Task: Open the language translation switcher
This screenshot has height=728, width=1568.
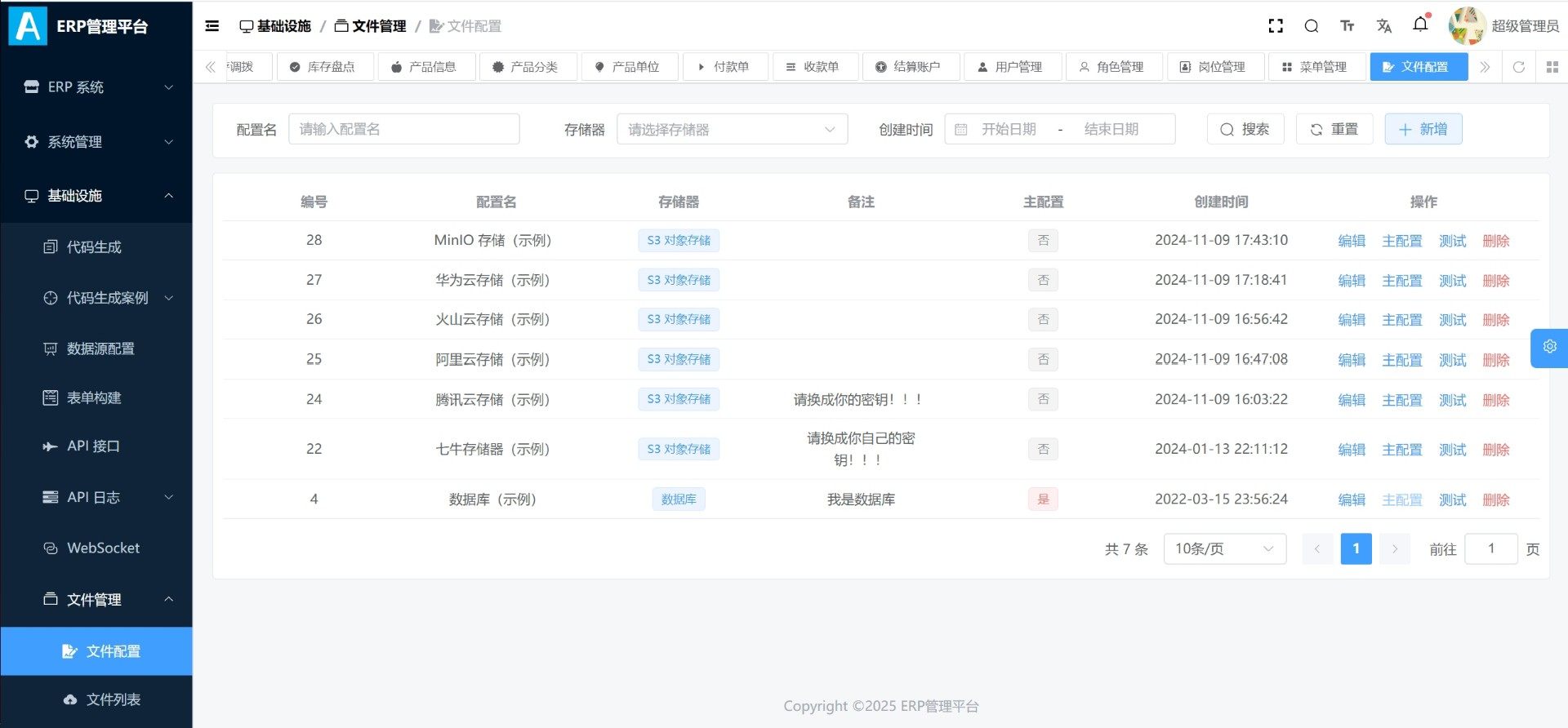Action: [x=1384, y=26]
